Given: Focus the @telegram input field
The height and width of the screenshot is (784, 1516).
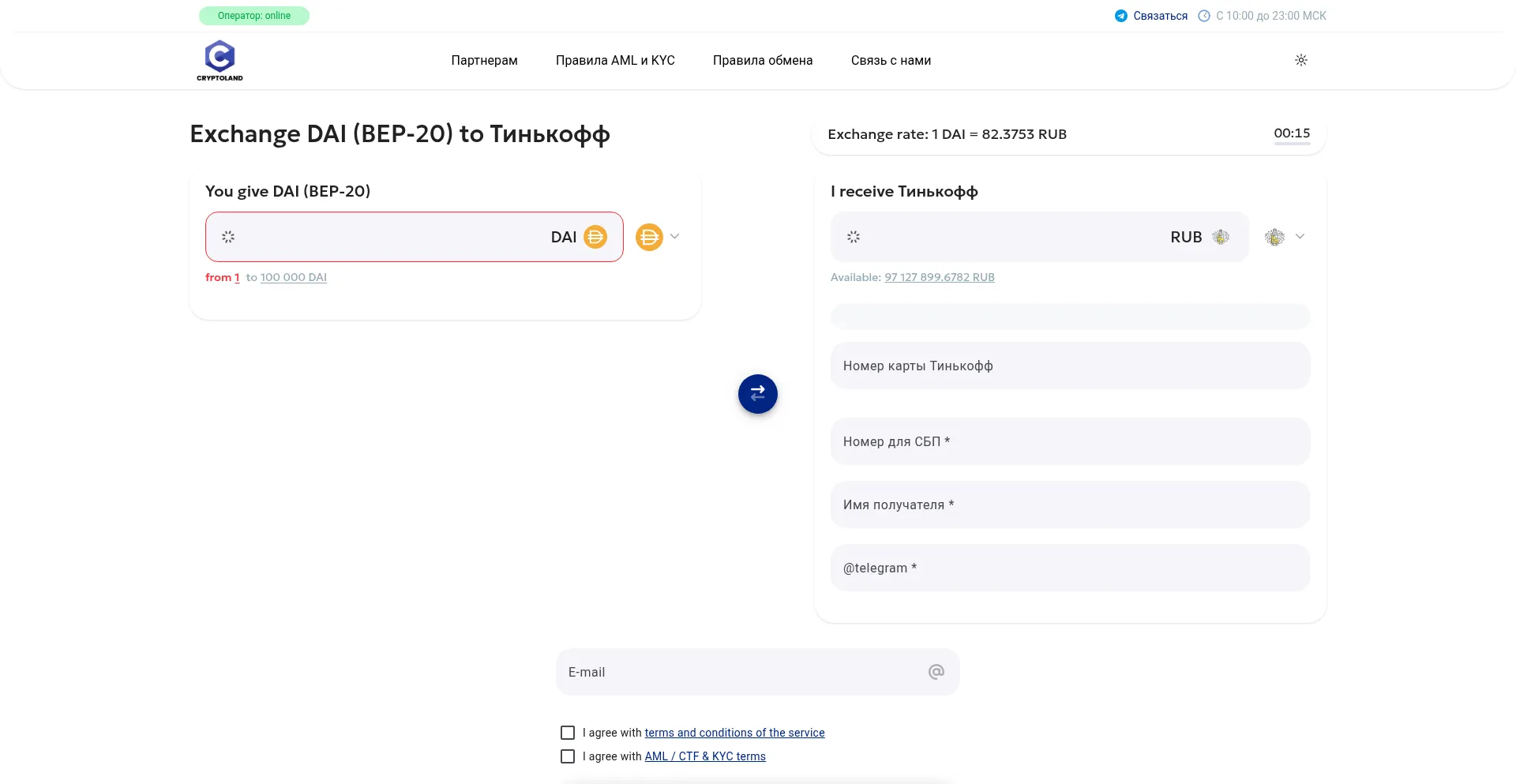Looking at the screenshot, I should pyautogui.click(x=1071, y=568).
